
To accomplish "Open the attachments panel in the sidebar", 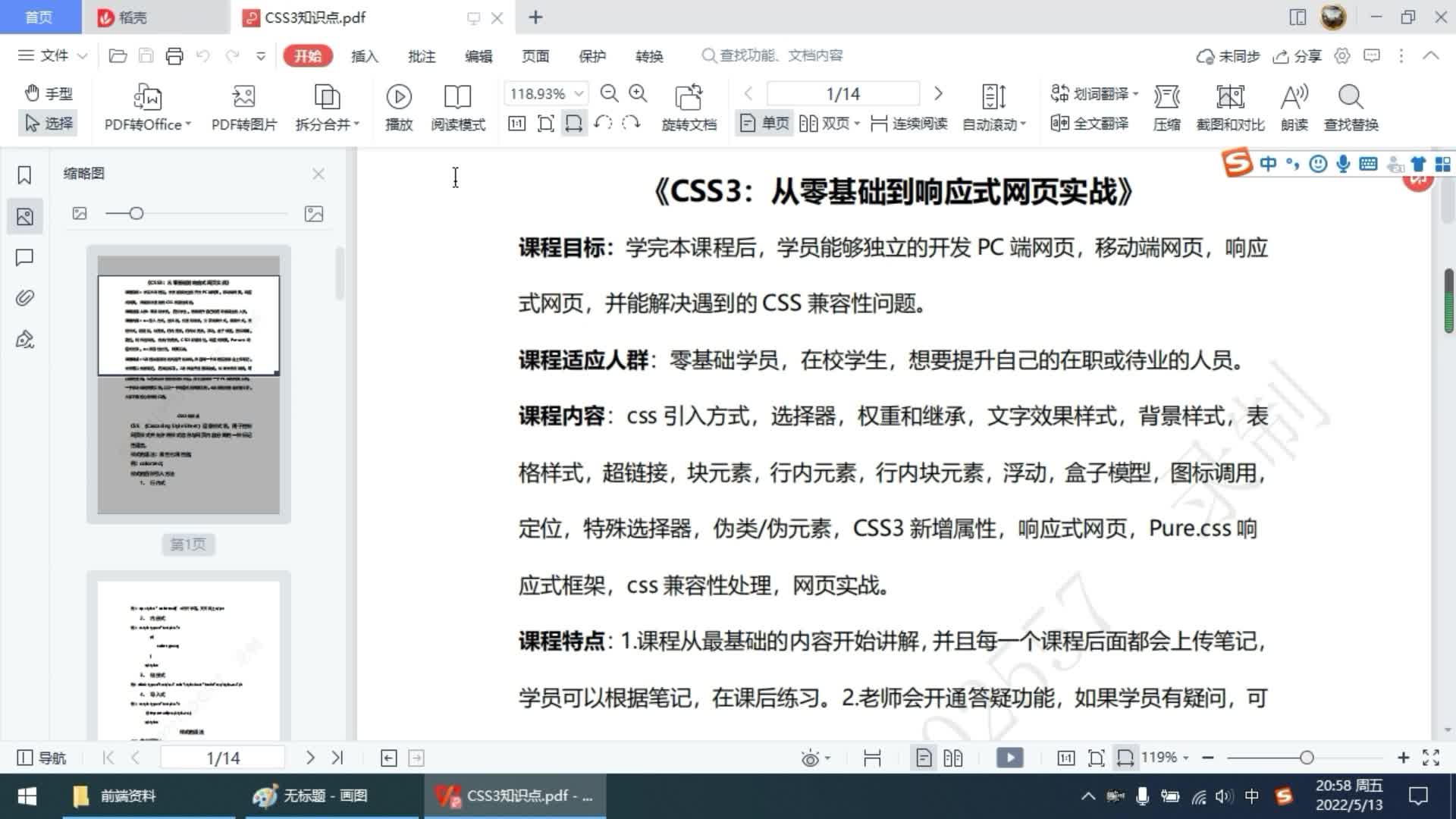I will coord(24,298).
